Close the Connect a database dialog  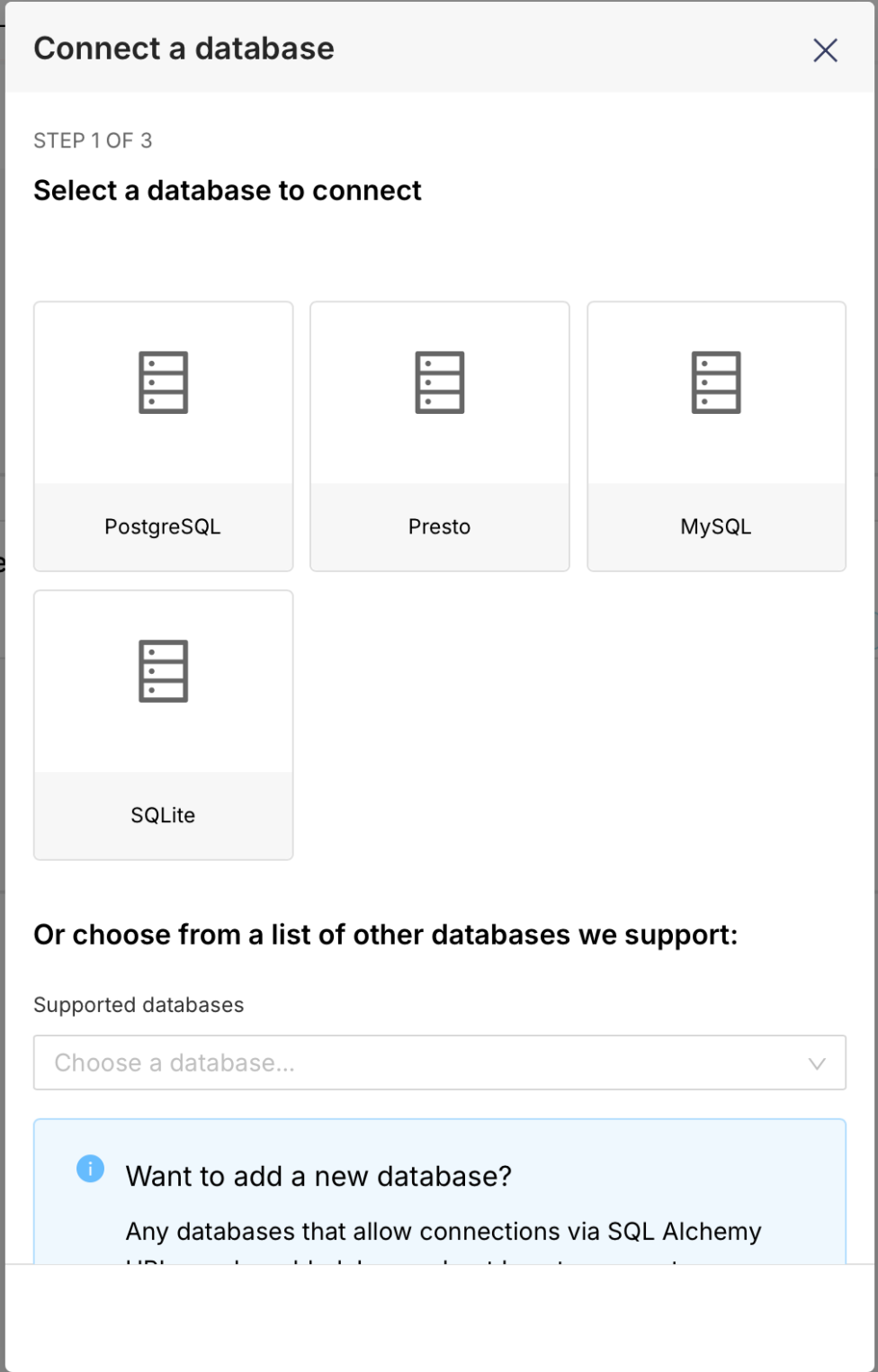click(x=824, y=50)
